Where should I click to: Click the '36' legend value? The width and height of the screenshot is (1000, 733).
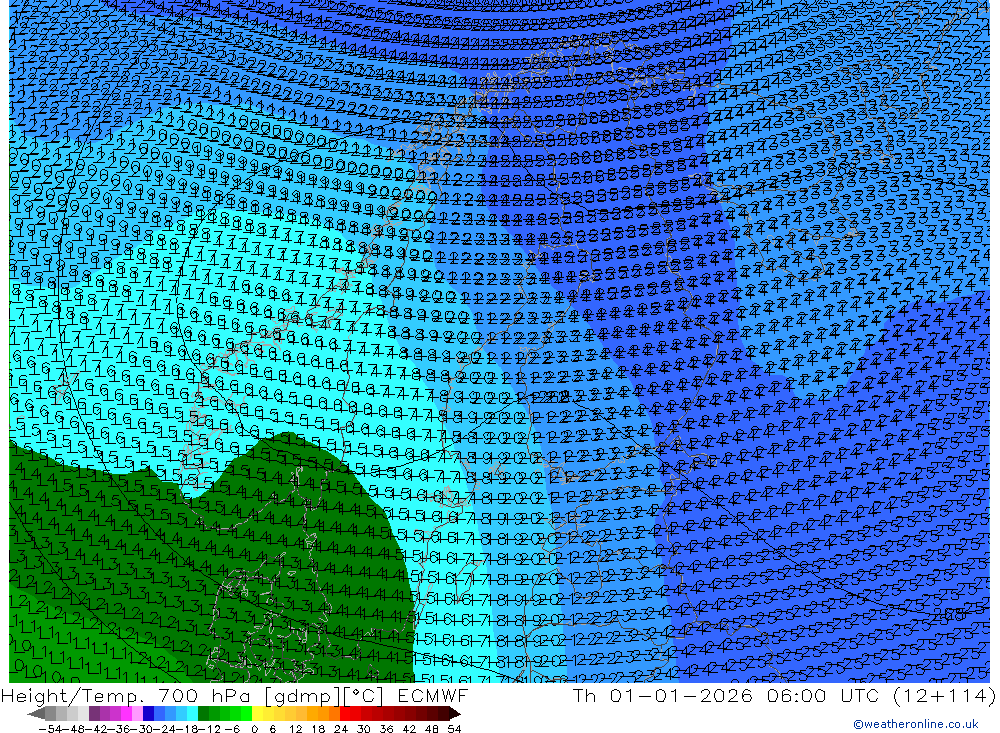click(x=386, y=729)
